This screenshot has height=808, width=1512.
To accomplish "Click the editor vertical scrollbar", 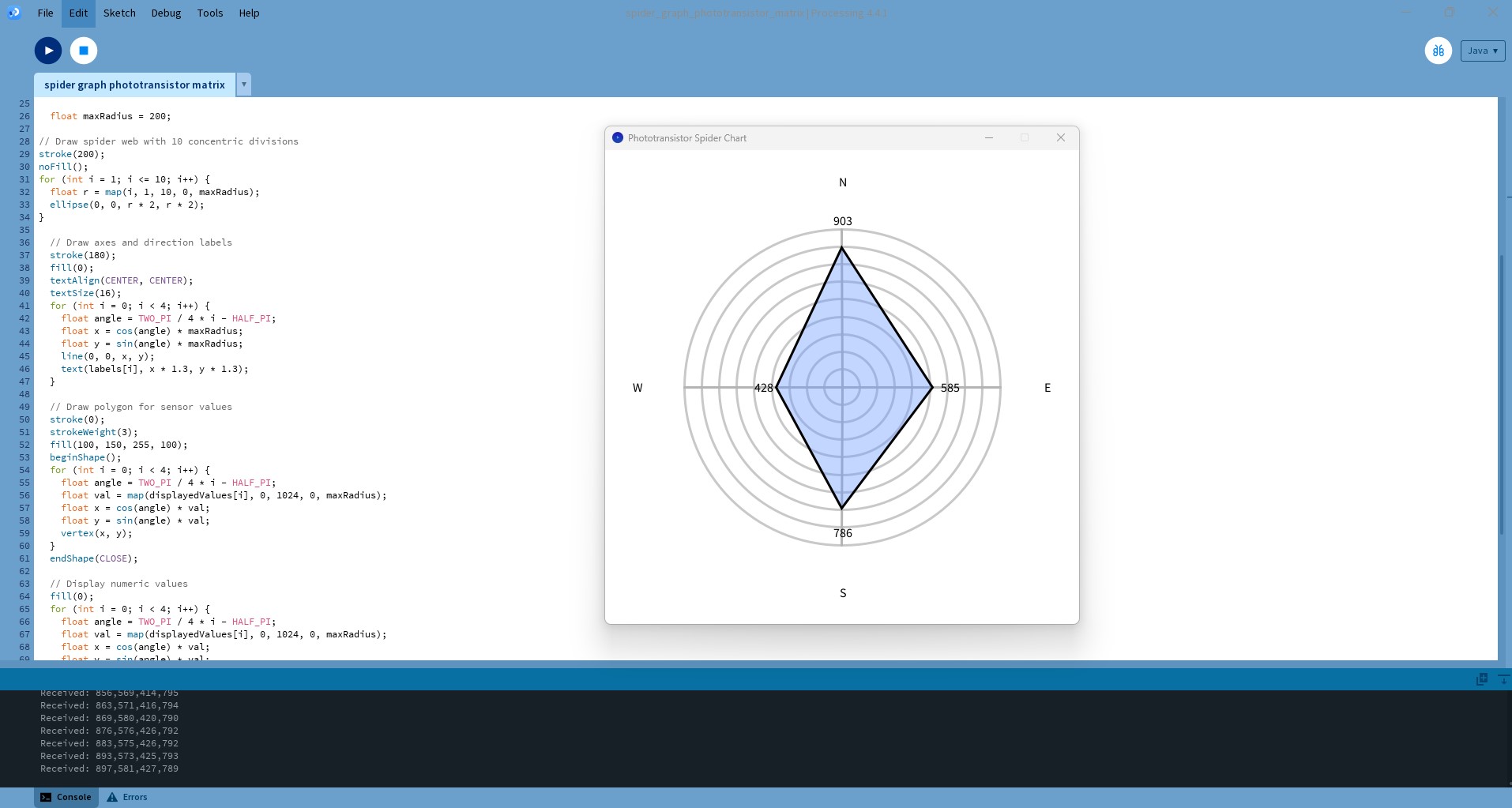I will [x=1502, y=395].
